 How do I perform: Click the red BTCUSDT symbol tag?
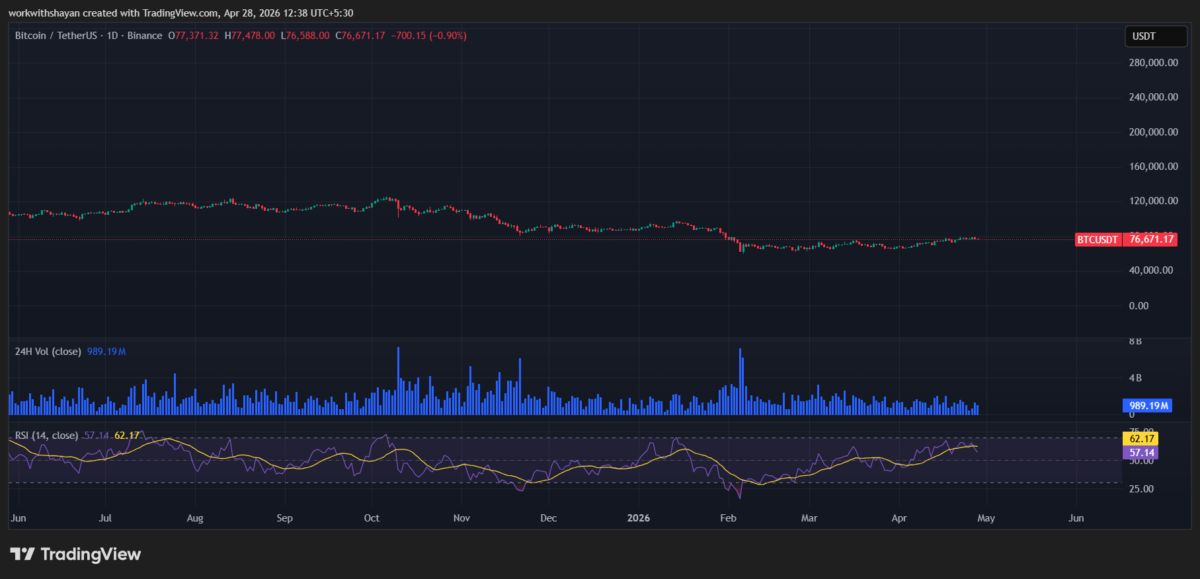1098,240
